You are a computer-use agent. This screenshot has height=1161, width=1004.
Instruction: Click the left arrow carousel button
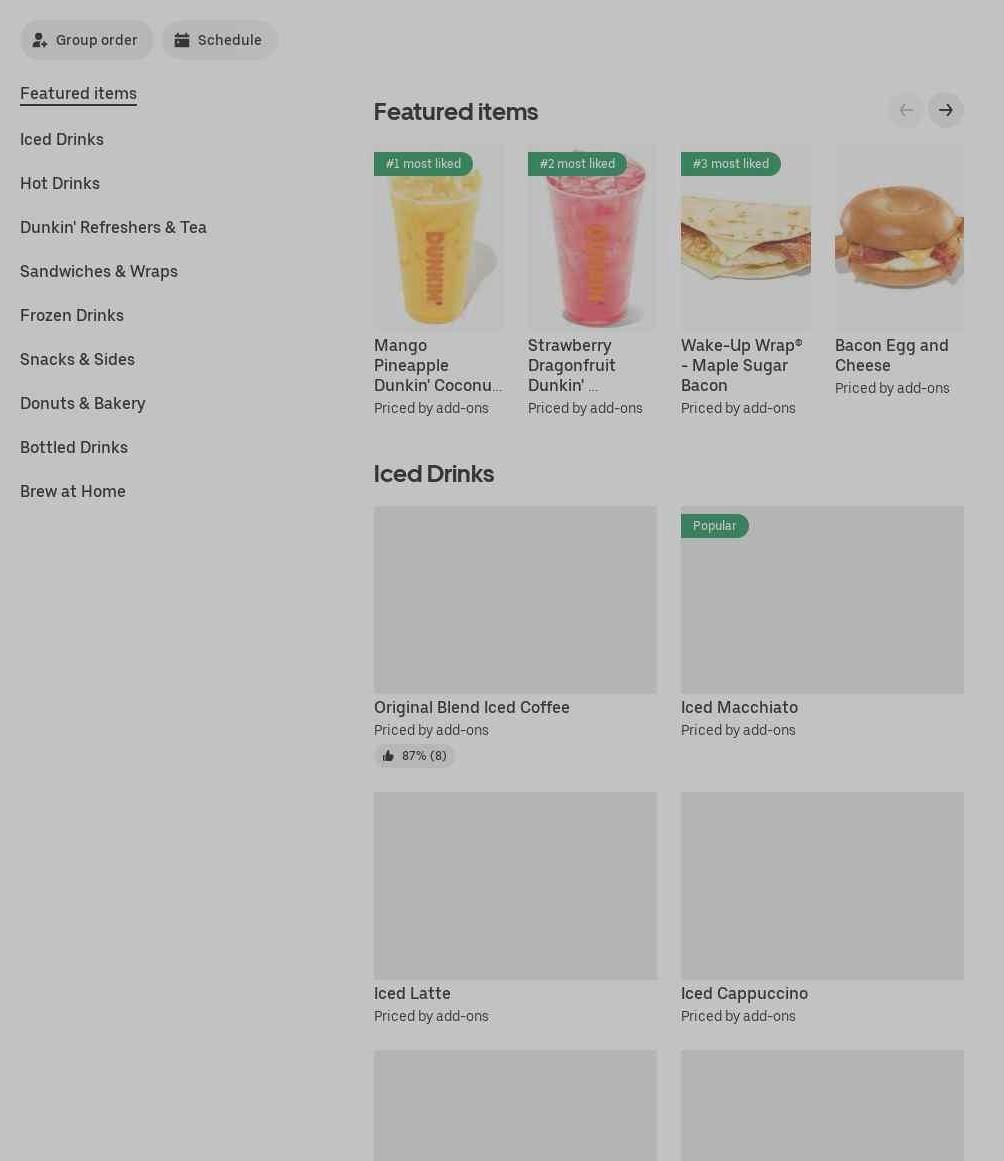pyautogui.click(x=906, y=110)
